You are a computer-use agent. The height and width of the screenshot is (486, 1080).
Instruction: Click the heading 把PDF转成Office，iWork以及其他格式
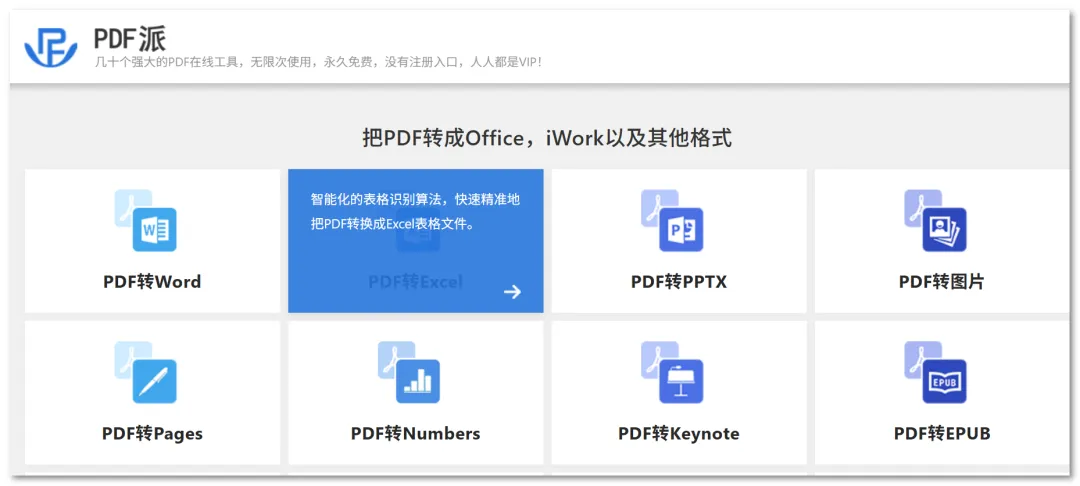point(547,138)
